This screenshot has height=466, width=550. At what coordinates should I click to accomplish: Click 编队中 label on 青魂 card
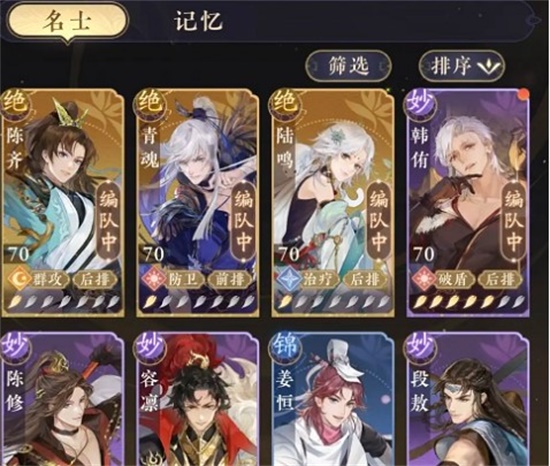pyautogui.click(x=244, y=222)
